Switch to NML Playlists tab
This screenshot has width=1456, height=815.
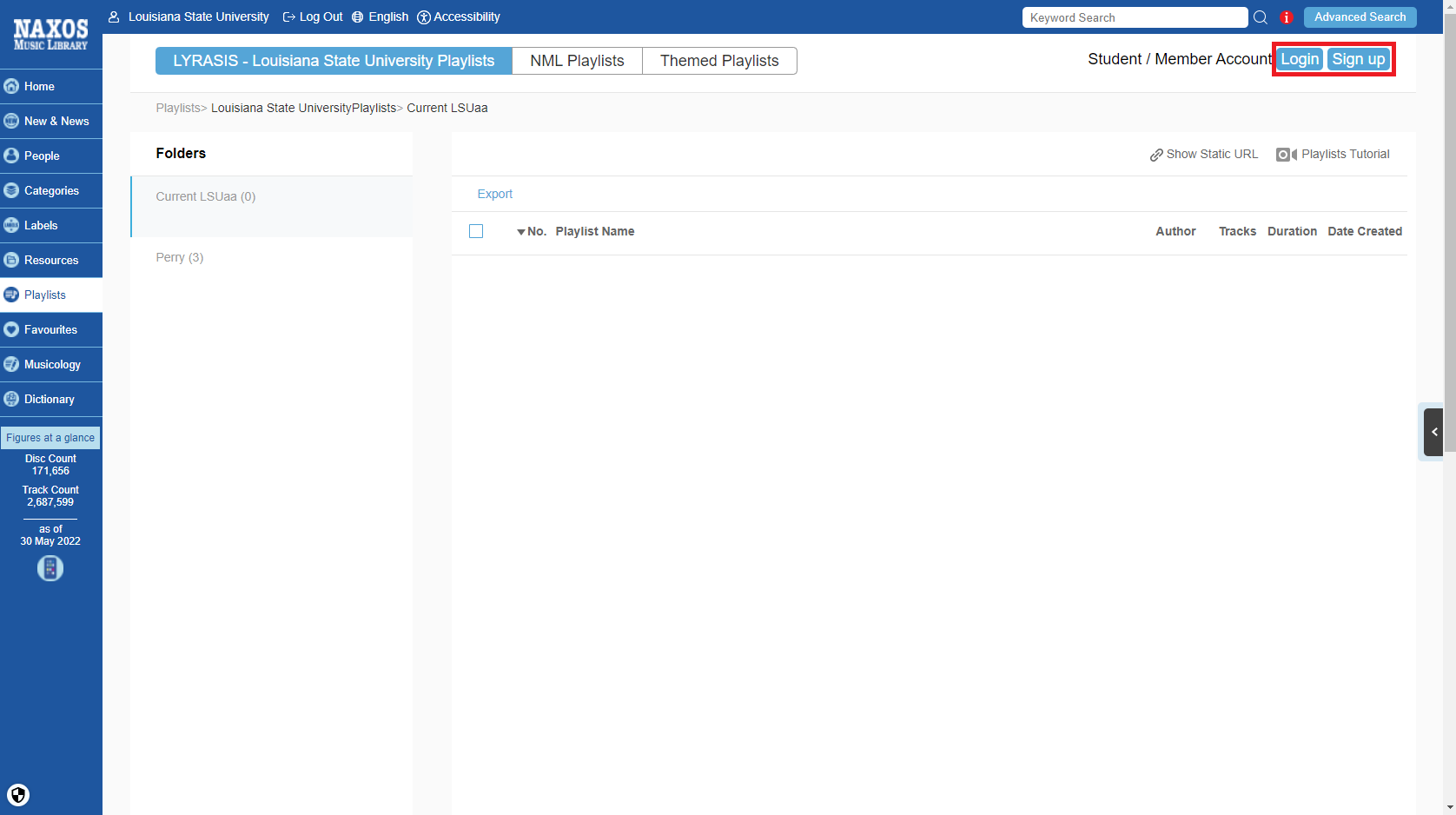(577, 61)
